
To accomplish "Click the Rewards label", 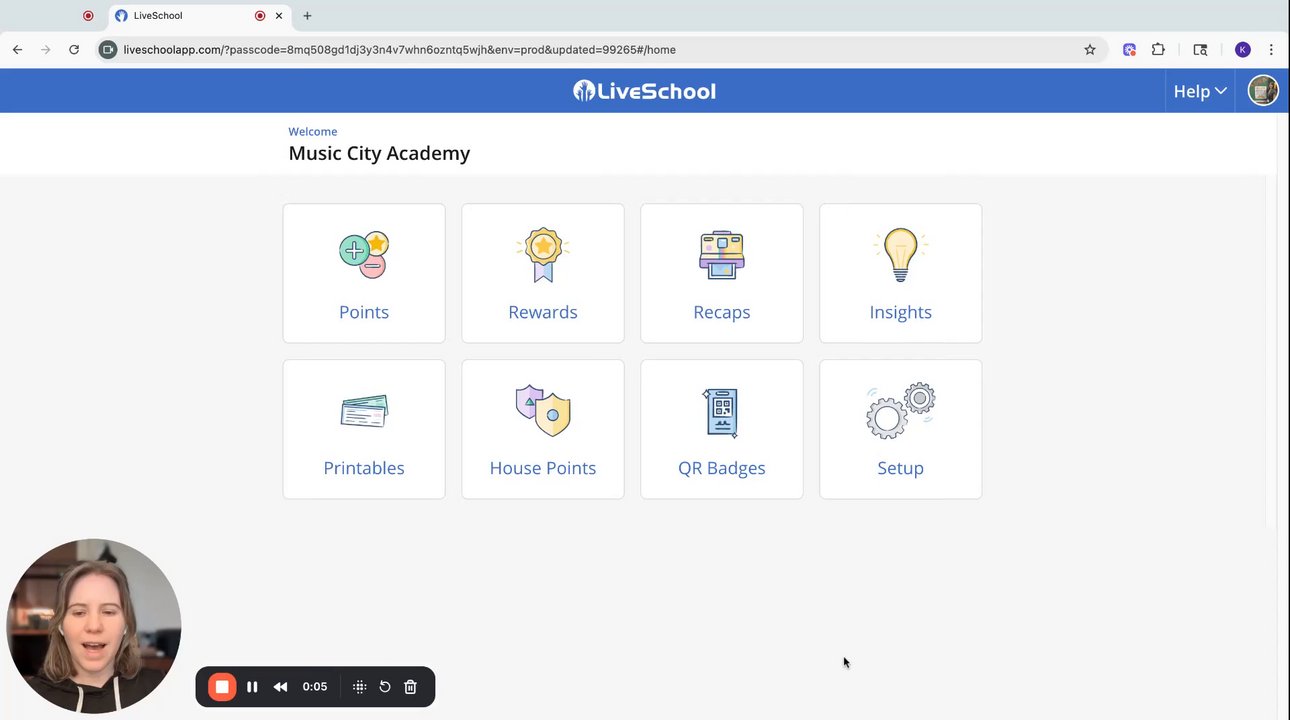I will click(x=543, y=312).
